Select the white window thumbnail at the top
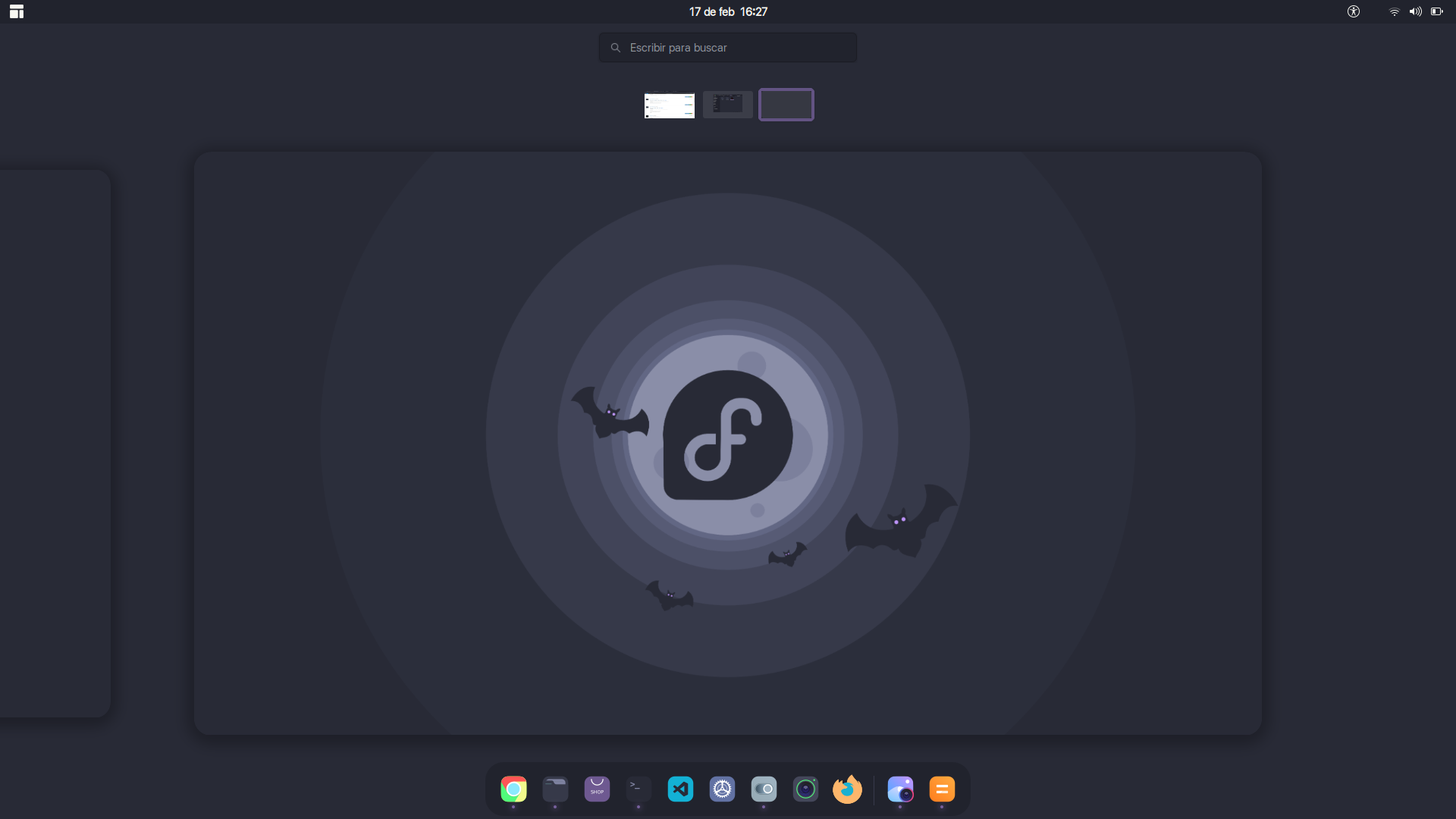This screenshot has width=1456, height=819. [669, 105]
